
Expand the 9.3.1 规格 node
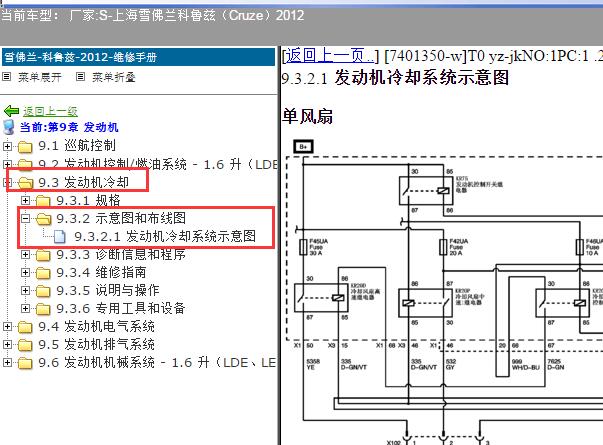(x=25, y=200)
